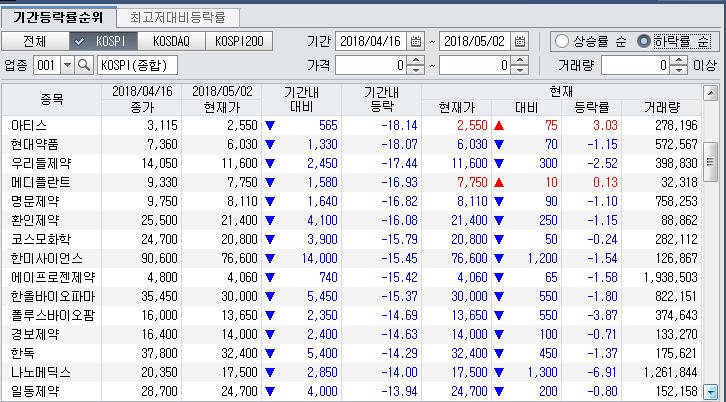Select the 한독 stock row

352,353
